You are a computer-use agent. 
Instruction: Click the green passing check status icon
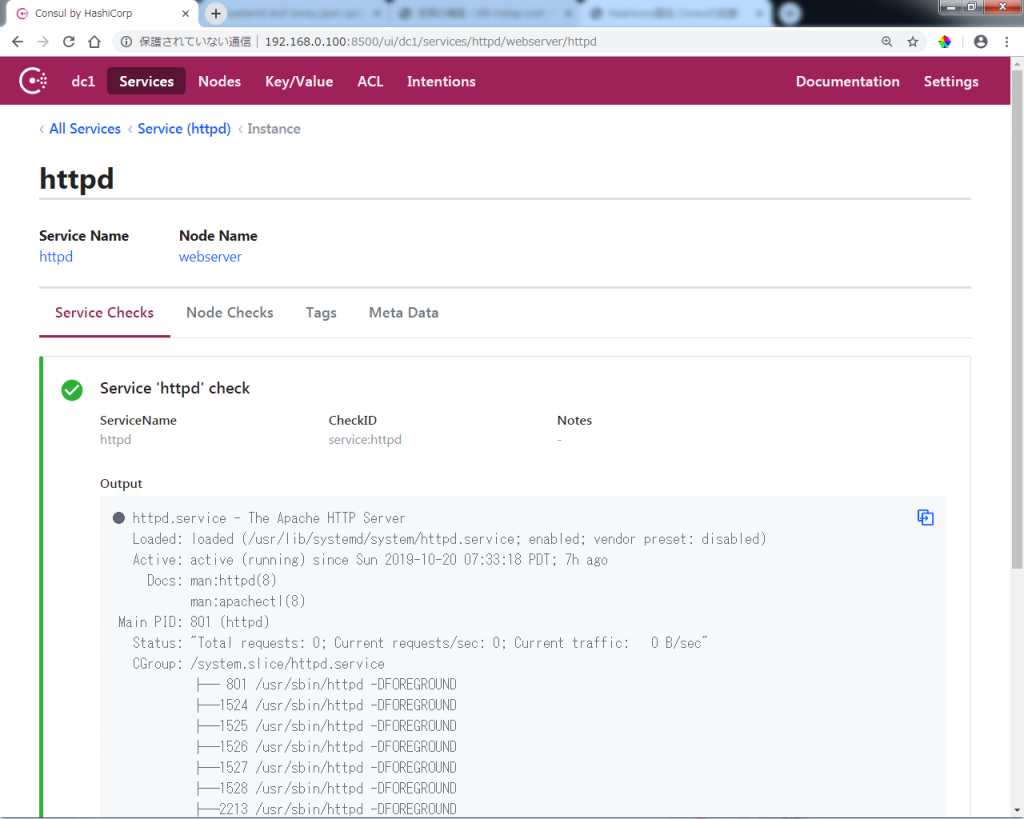[x=72, y=390]
